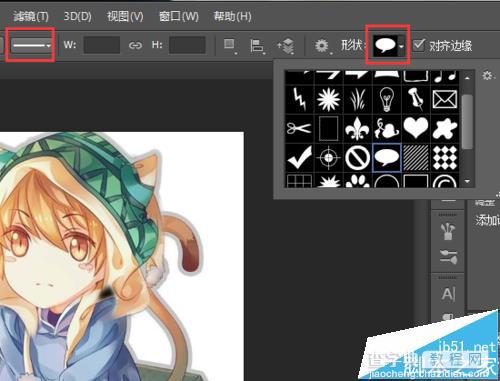The image size is (500, 381).
Task: Open the path arrangement layers icon
Action: click(x=286, y=46)
